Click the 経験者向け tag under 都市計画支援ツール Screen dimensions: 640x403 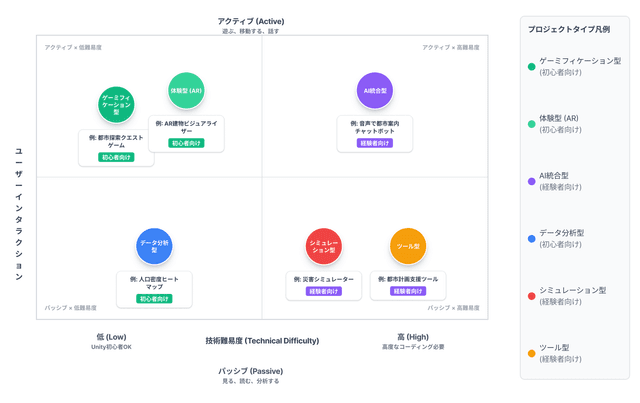407,291
